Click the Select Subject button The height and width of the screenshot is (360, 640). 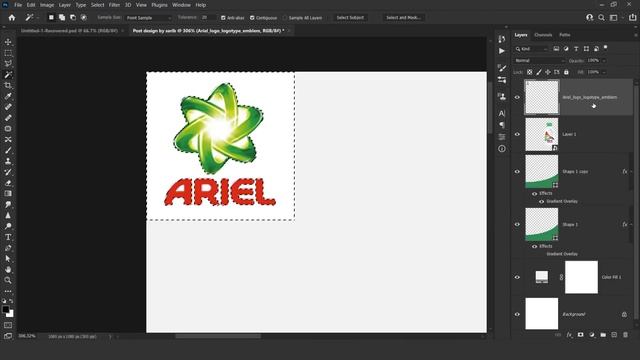350,18
